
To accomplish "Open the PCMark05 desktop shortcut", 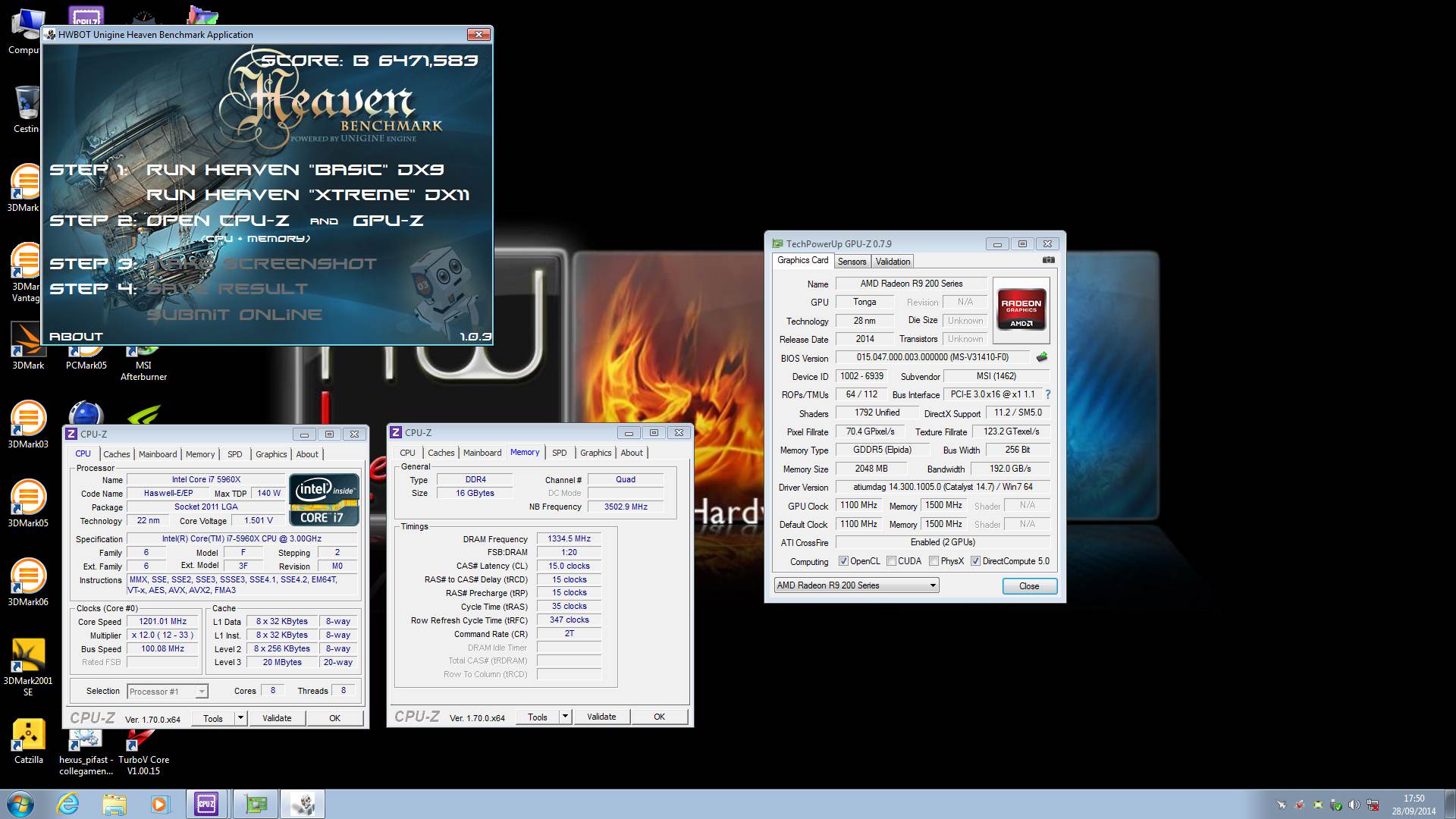I will (x=86, y=359).
